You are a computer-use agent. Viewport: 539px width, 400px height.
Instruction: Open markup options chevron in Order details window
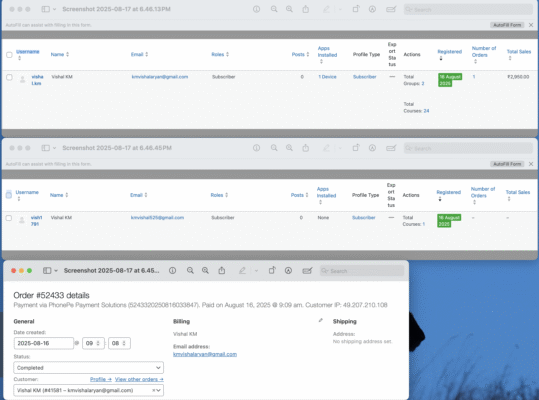(256, 271)
